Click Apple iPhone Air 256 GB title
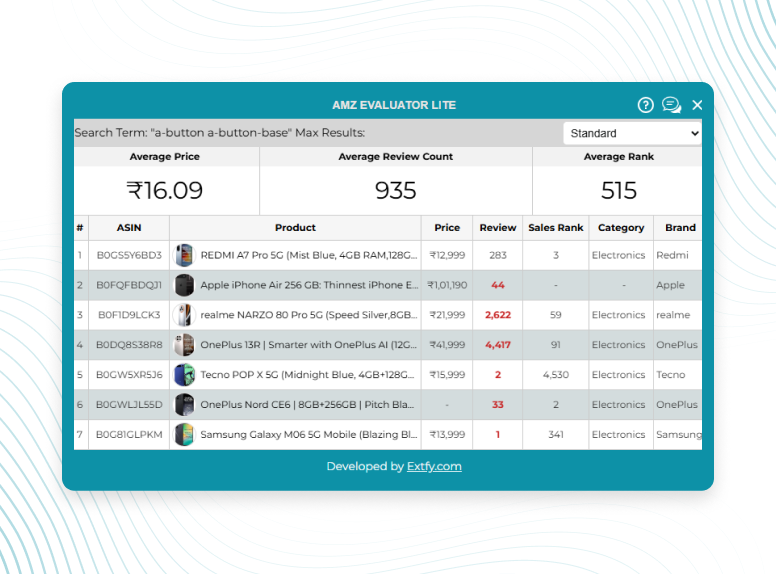Viewport: 776px width, 574px height. pos(309,285)
